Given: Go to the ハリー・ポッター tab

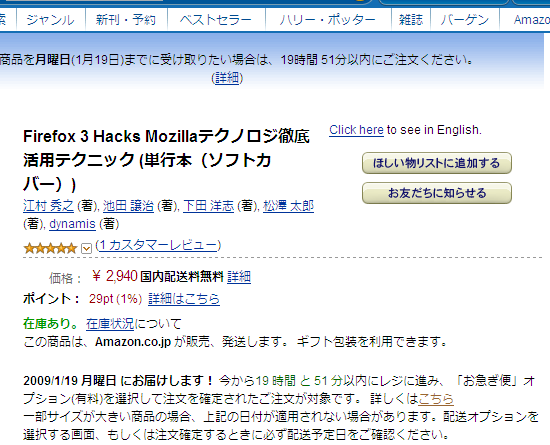Looking at the screenshot, I should pos(328,20).
